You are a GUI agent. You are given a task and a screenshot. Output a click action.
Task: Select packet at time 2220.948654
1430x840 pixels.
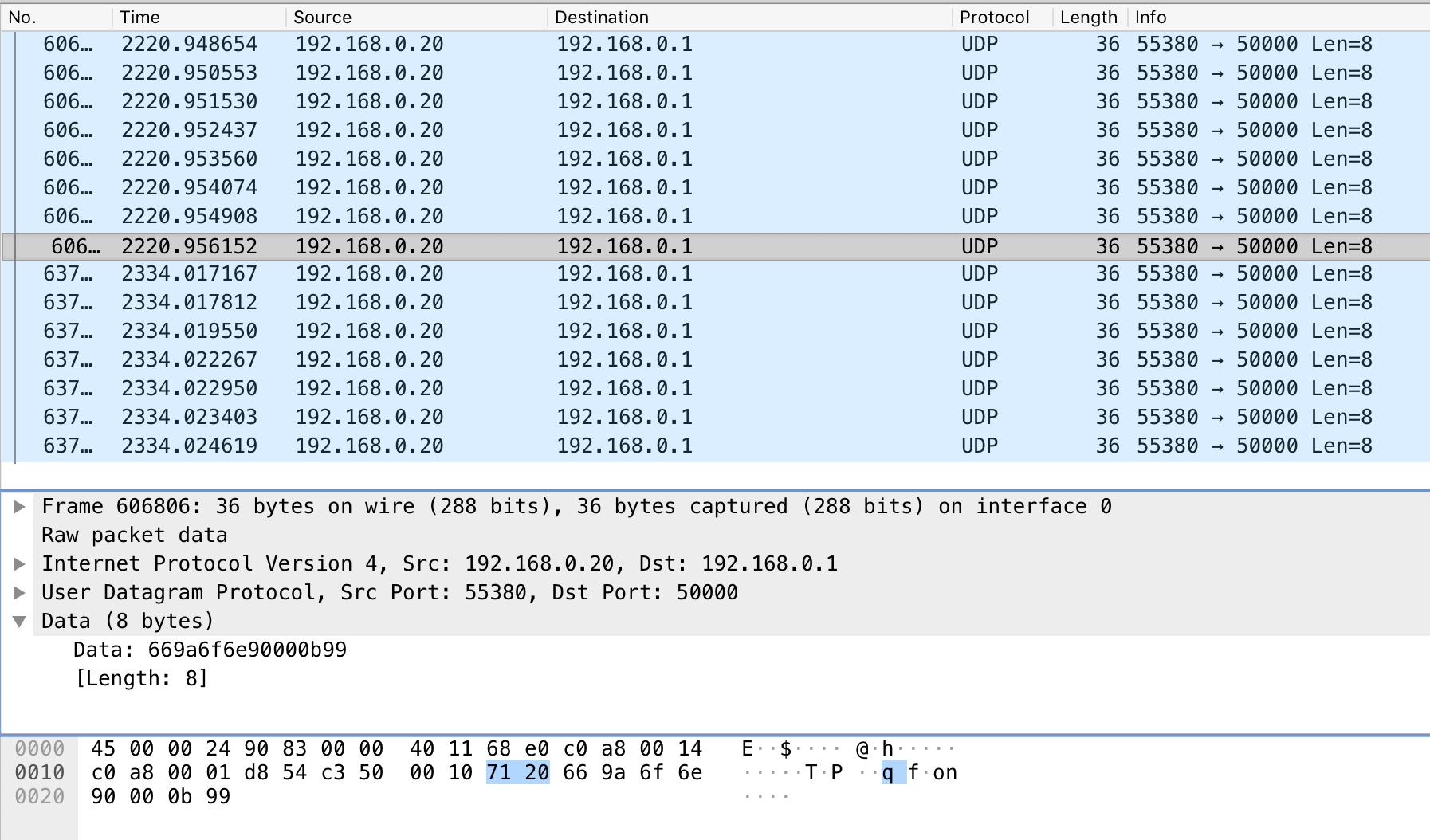(x=715, y=45)
